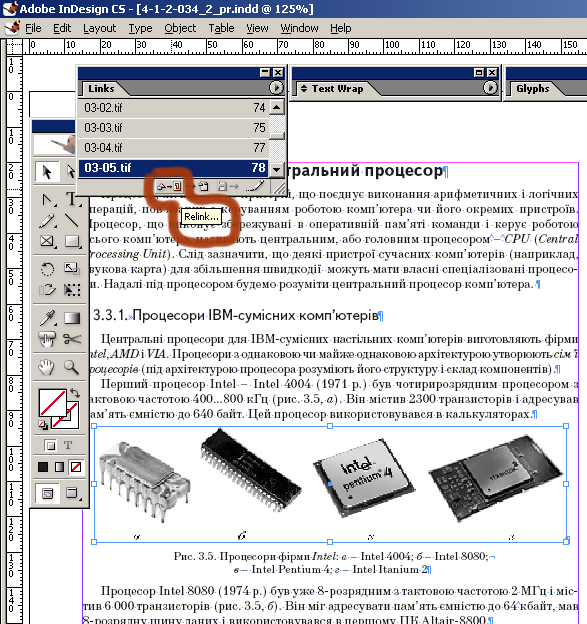Click the Links panel scrollbar thumb
Screen dimensions: 587x624
tap(277, 136)
